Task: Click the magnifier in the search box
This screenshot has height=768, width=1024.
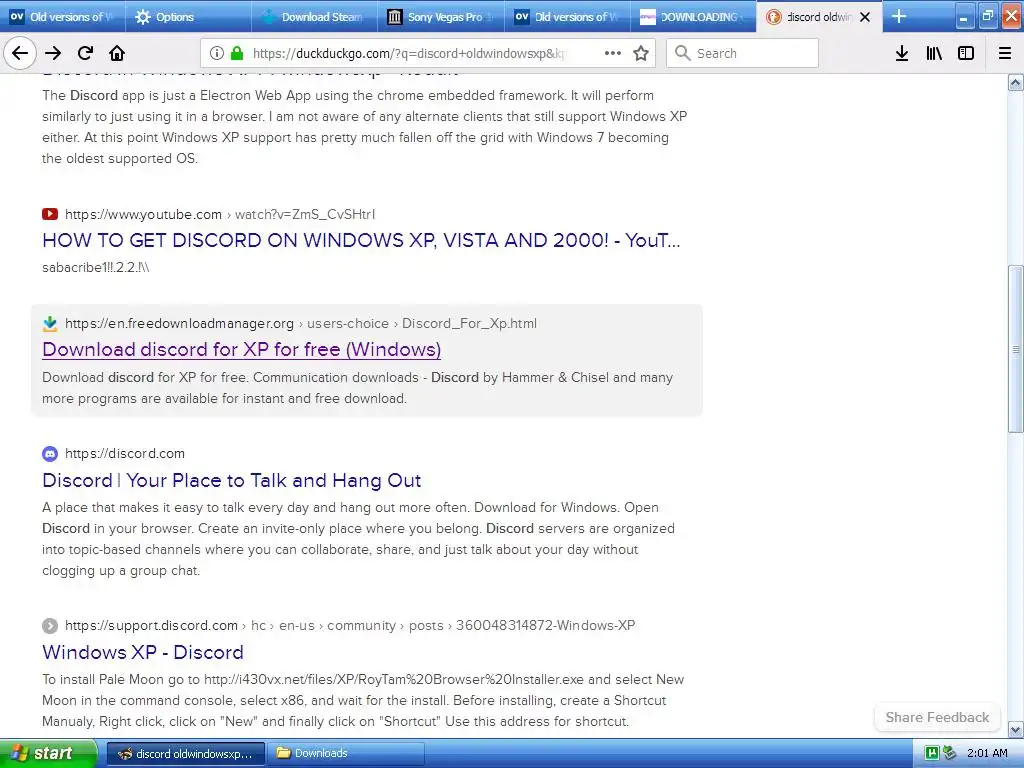Action: [x=682, y=53]
